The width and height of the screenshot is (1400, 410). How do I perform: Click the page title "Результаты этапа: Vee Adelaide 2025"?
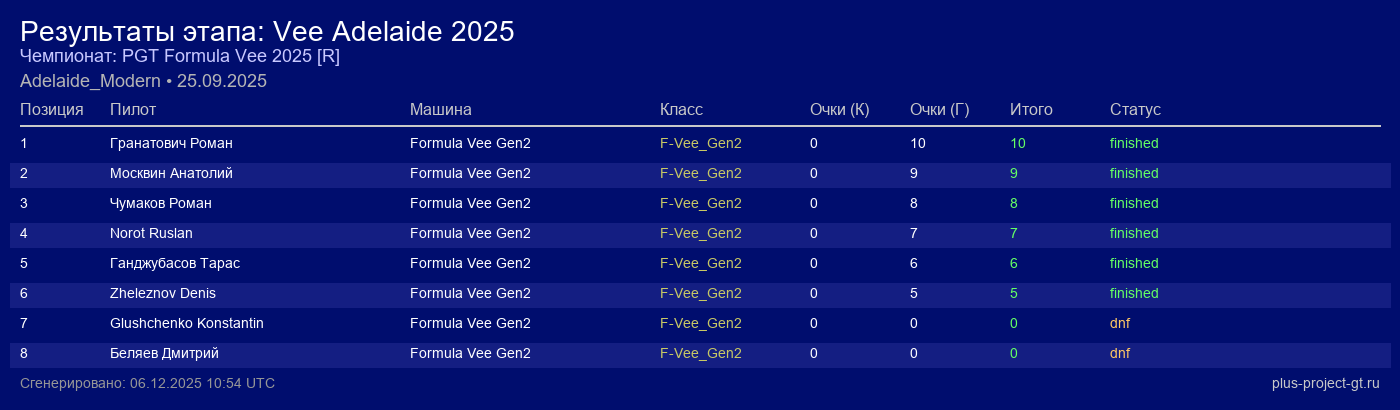(267, 32)
